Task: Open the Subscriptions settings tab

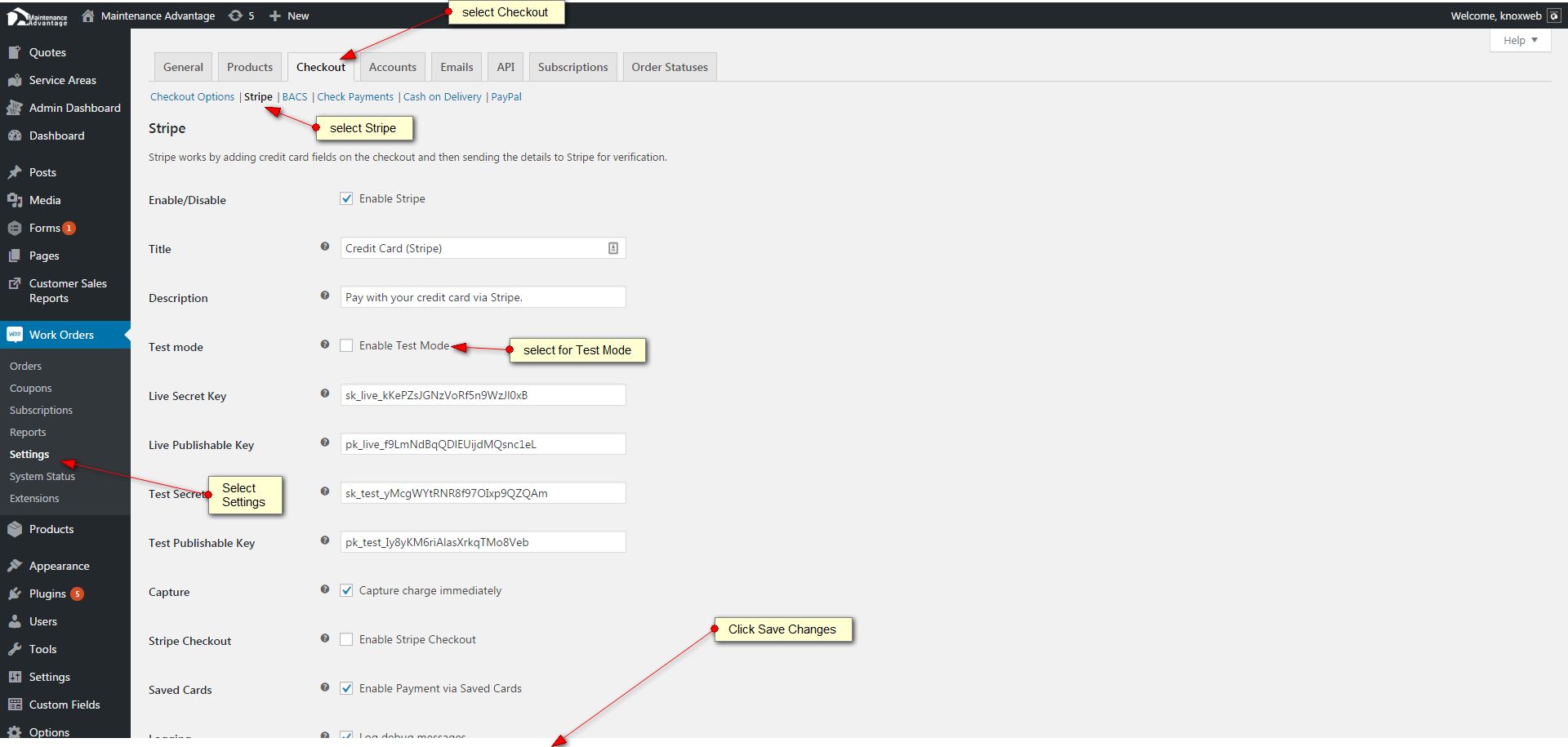Action: (573, 67)
